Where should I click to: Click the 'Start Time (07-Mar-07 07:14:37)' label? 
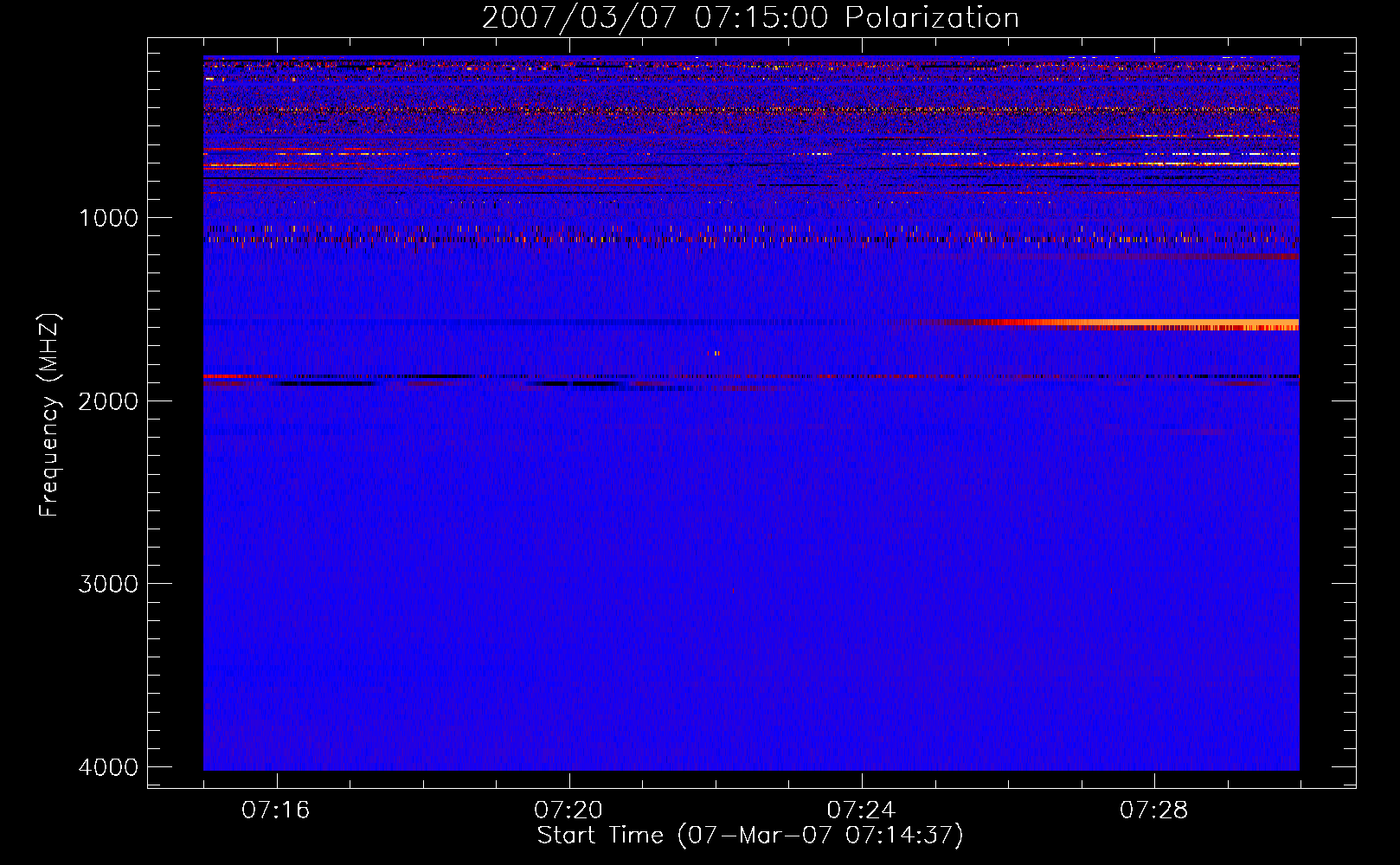coord(750,836)
